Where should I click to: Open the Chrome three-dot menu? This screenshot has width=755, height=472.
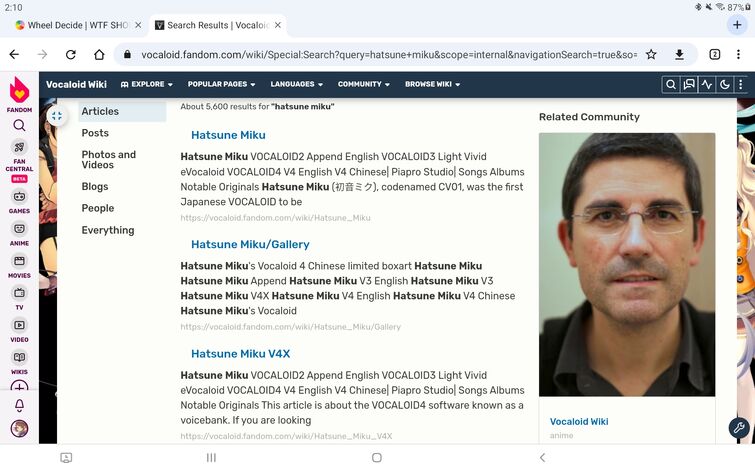click(x=738, y=54)
